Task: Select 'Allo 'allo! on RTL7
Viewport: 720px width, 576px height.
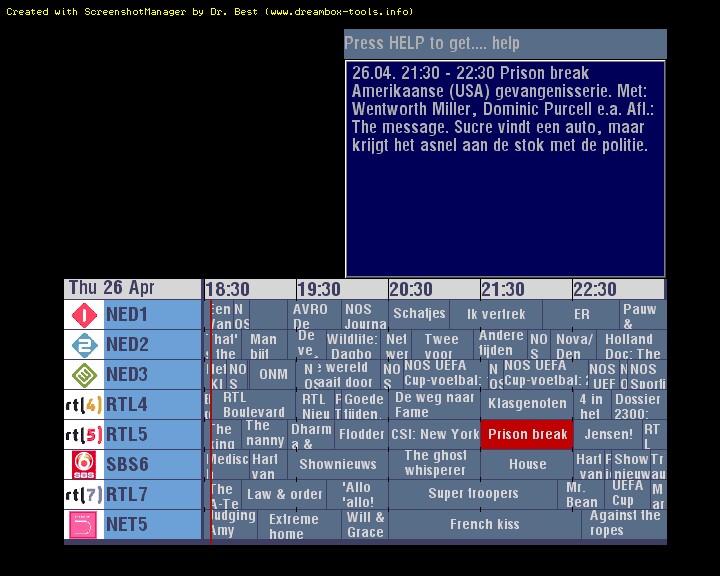Action: 358,495
